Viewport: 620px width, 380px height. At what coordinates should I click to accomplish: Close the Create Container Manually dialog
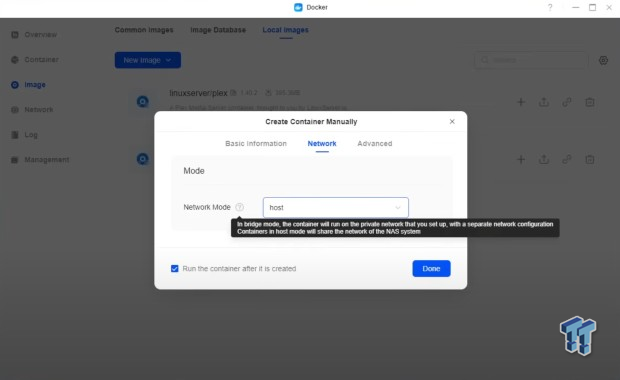452,121
